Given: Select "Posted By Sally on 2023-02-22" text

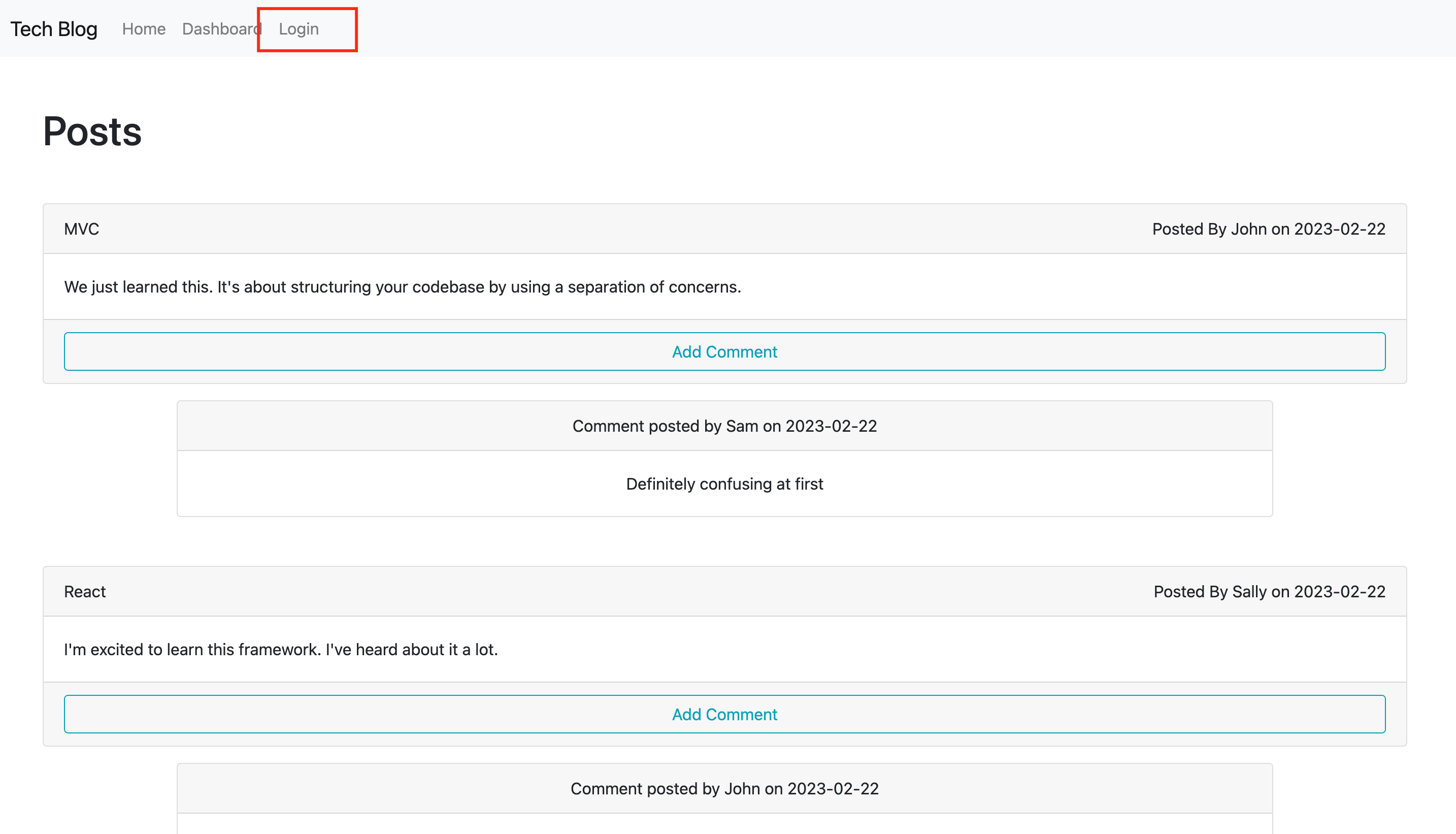Looking at the screenshot, I should 1269,592.
